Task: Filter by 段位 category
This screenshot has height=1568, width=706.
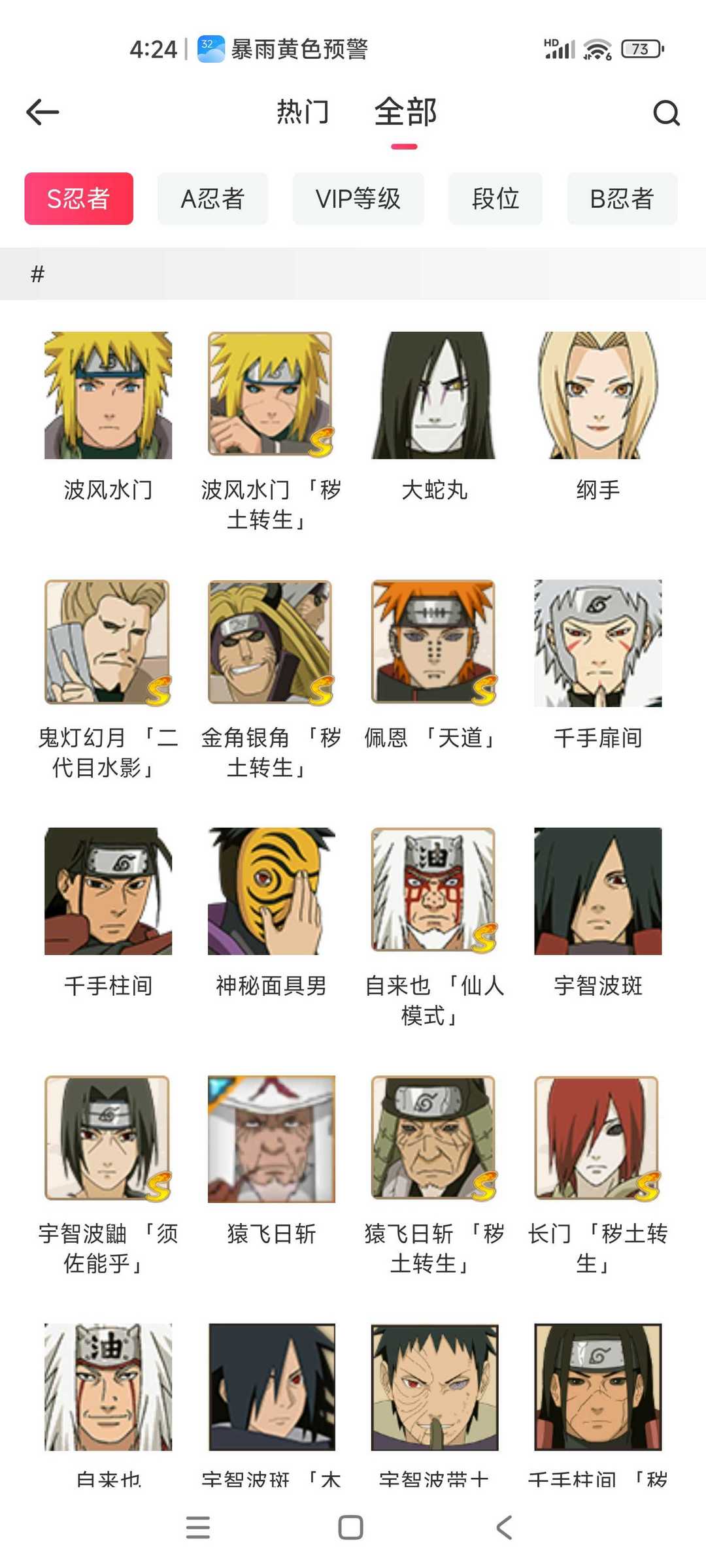Action: tap(496, 199)
